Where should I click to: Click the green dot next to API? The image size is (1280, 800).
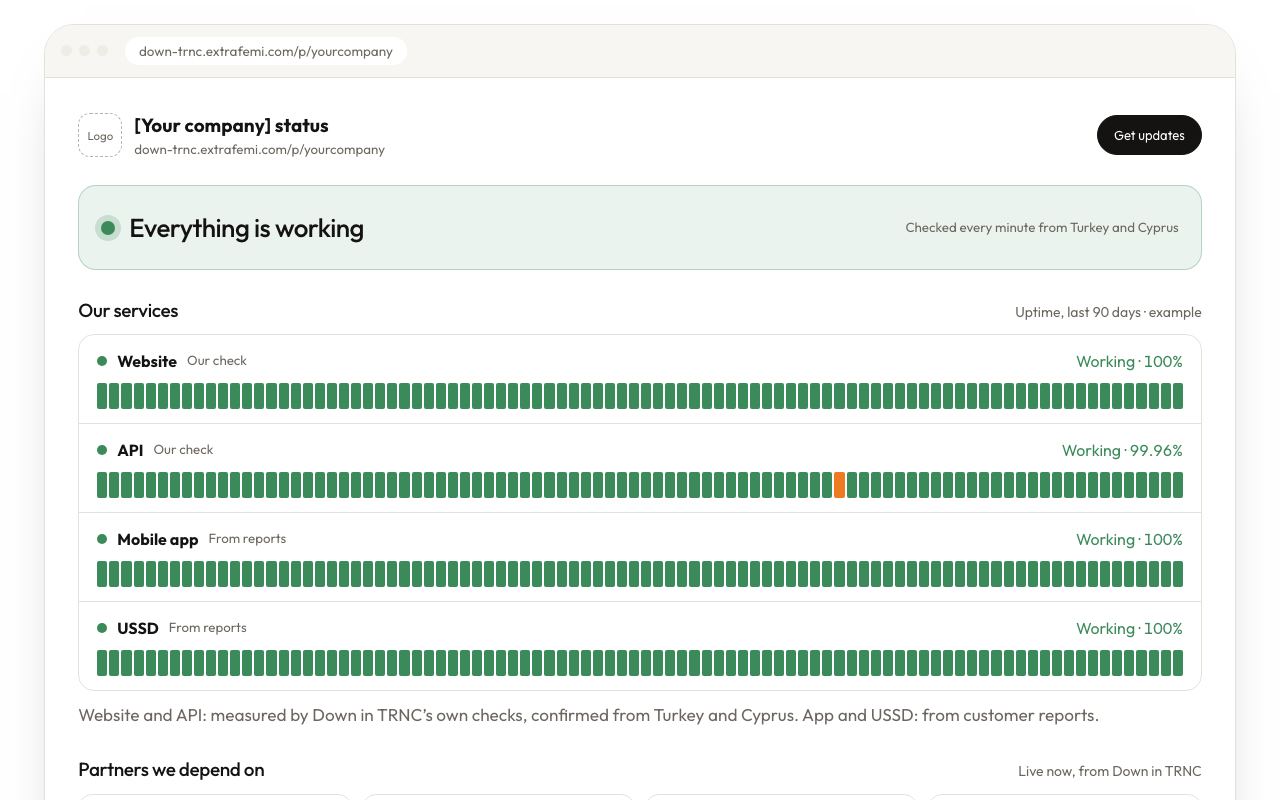(102, 450)
